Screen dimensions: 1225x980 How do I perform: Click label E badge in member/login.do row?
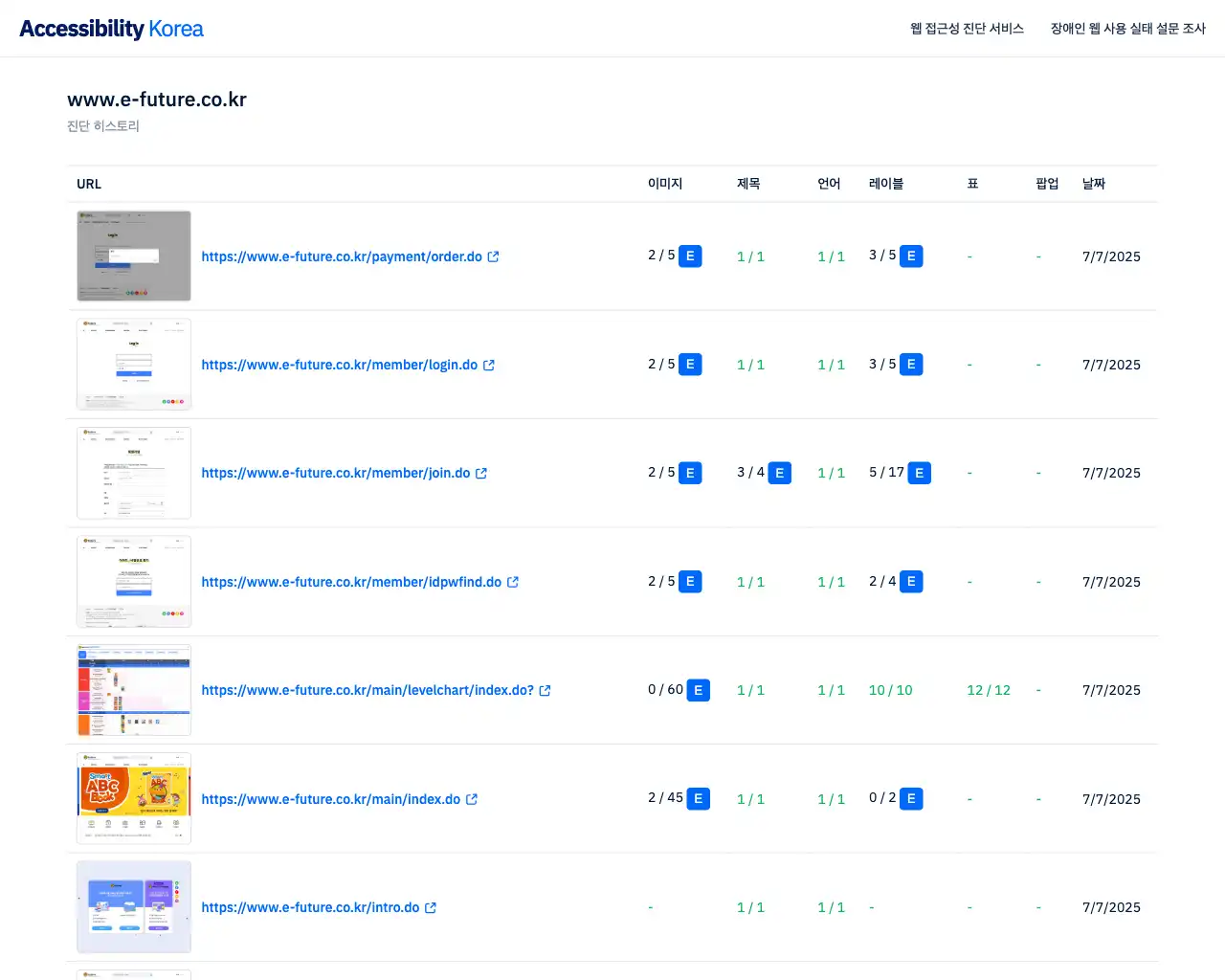pyautogui.click(x=911, y=365)
